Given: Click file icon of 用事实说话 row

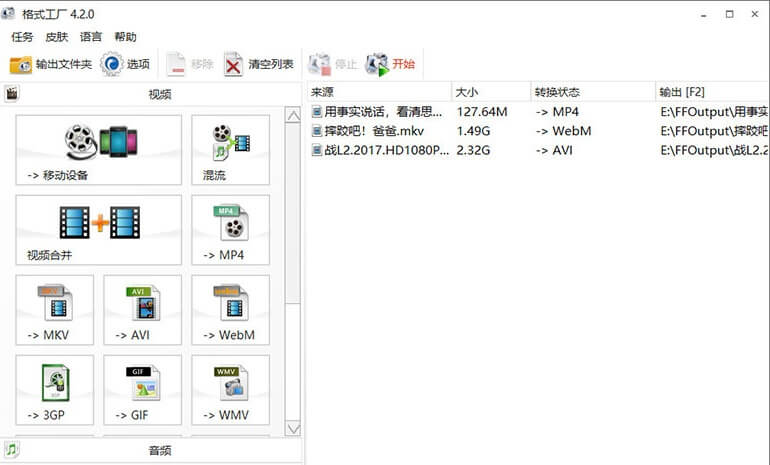Looking at the screenshot, I should click(x=317, y=112).
